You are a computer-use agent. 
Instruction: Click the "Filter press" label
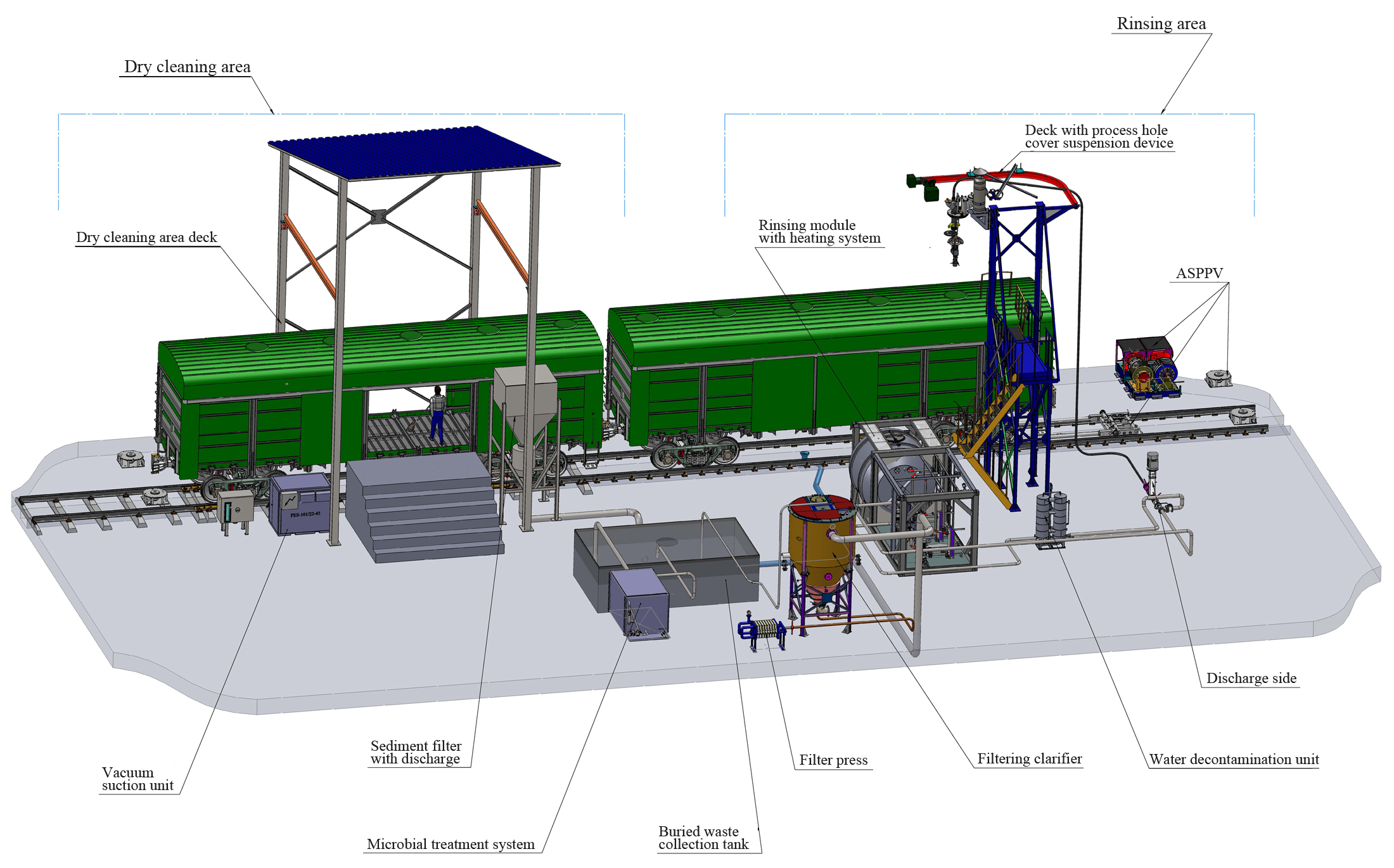(x=833, y=760)
